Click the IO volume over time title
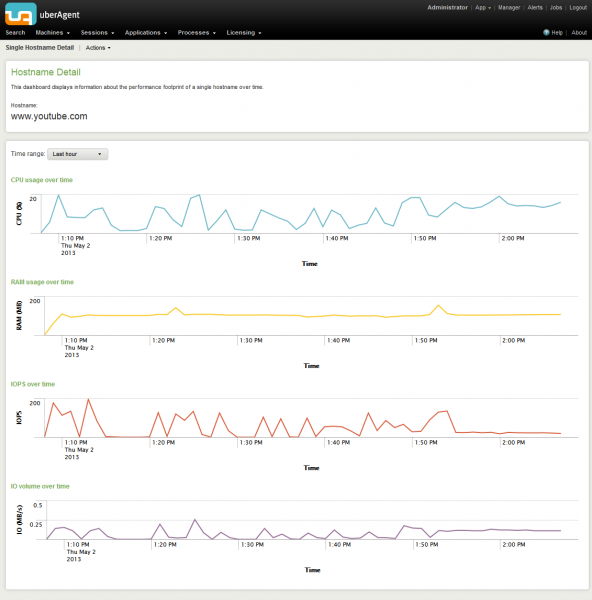This screenshot has width=592, height=600. tap(40, 486)
